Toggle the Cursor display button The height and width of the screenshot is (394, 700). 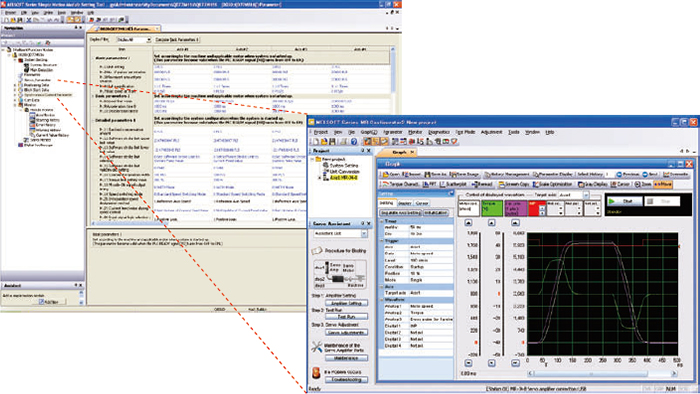tap(621, 184)
